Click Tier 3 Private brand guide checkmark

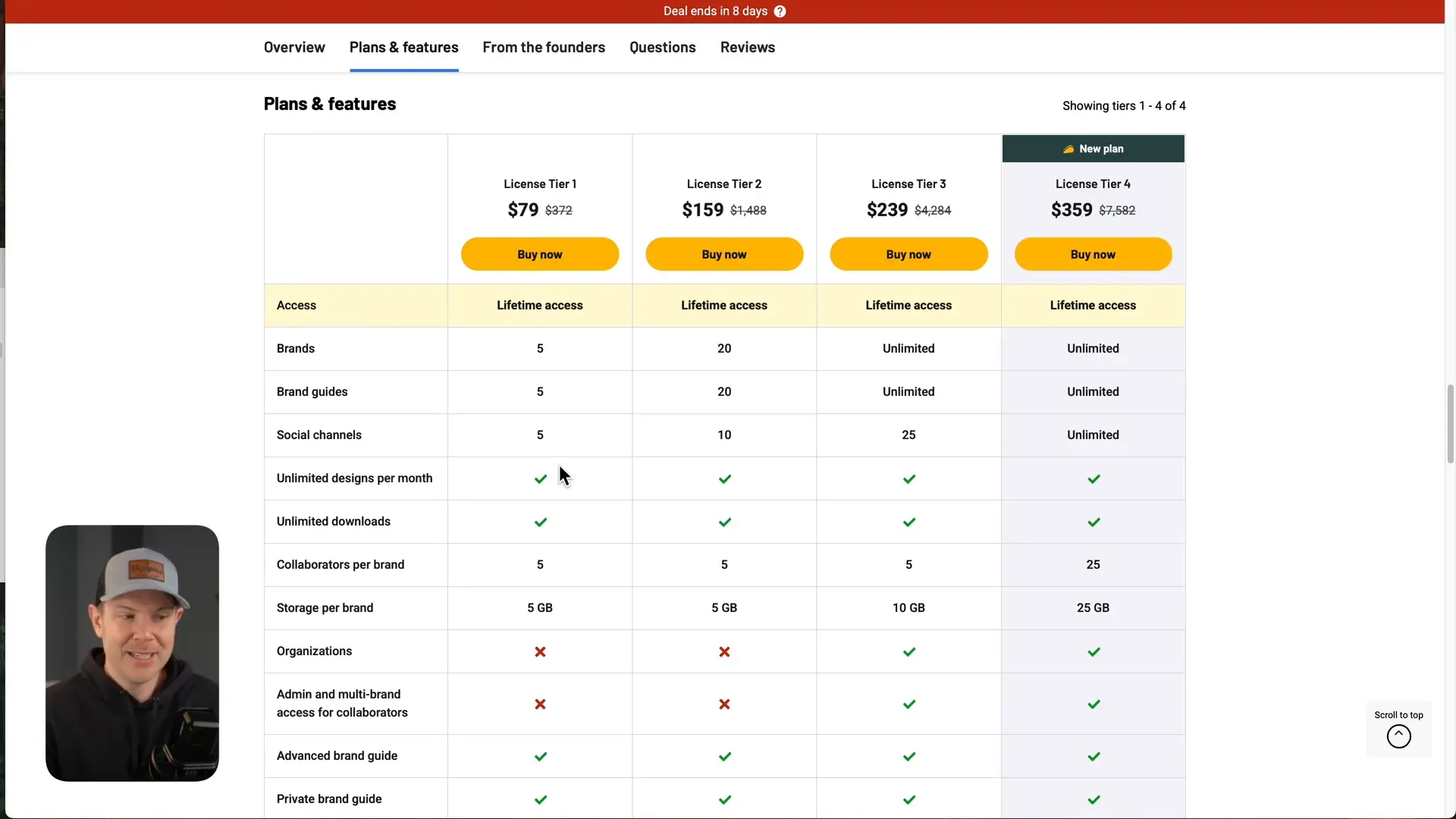pyautogui.click(x=908, y=800)
